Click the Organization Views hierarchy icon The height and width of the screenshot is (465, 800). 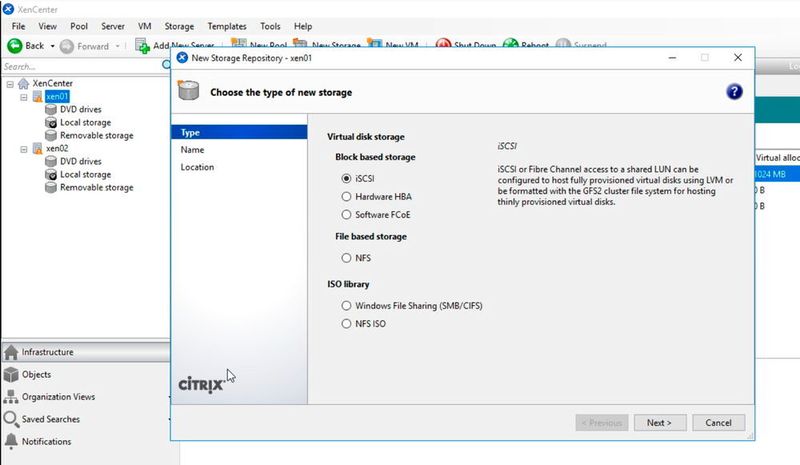coord(11,397)
